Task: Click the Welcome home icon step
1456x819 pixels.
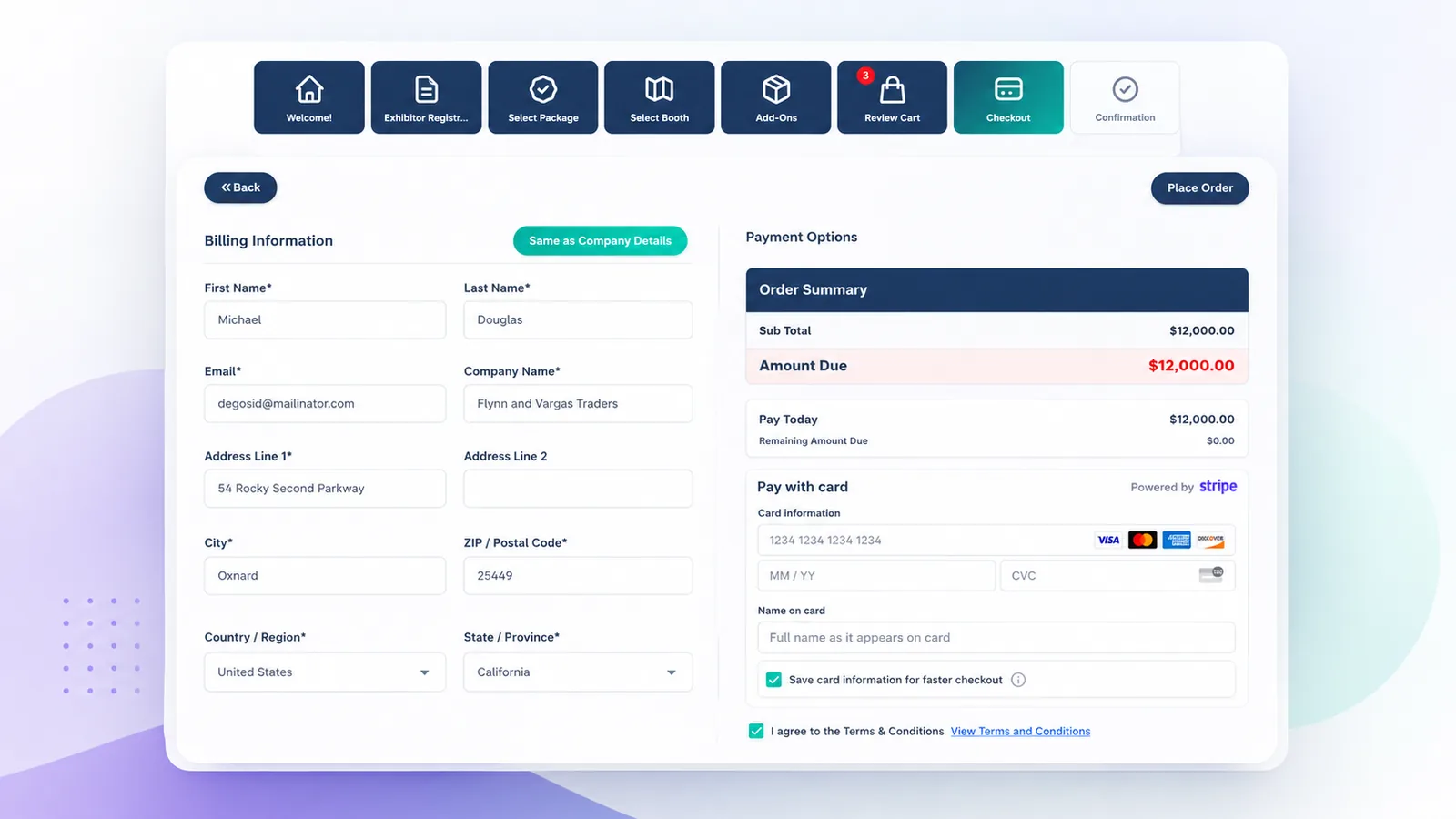Action: (309, 89)
